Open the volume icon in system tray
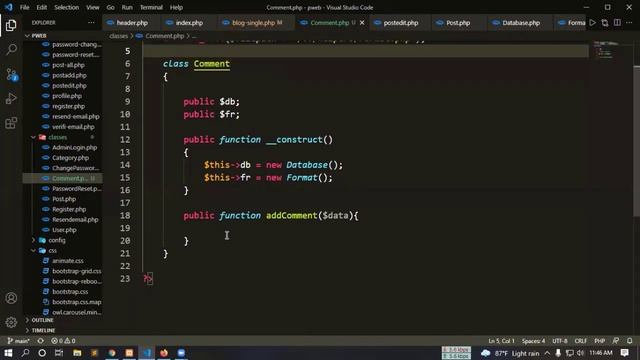The image size is (640, 360). [x=580, y=353]
